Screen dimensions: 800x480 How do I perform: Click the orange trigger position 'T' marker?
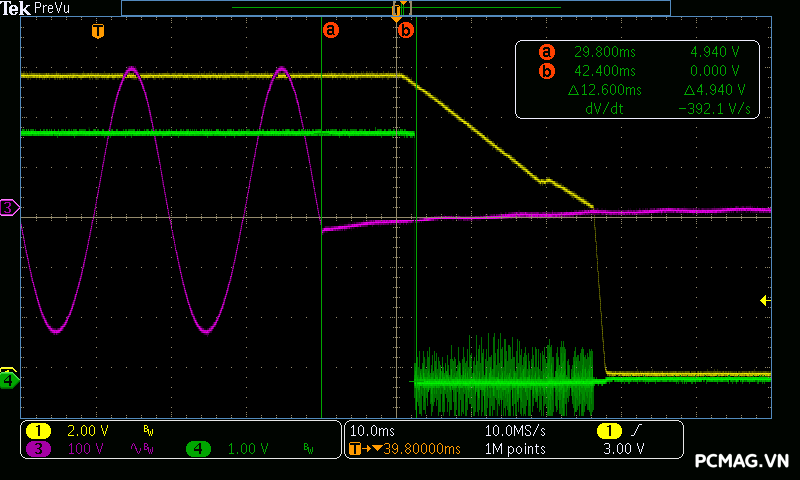[97, 30]
